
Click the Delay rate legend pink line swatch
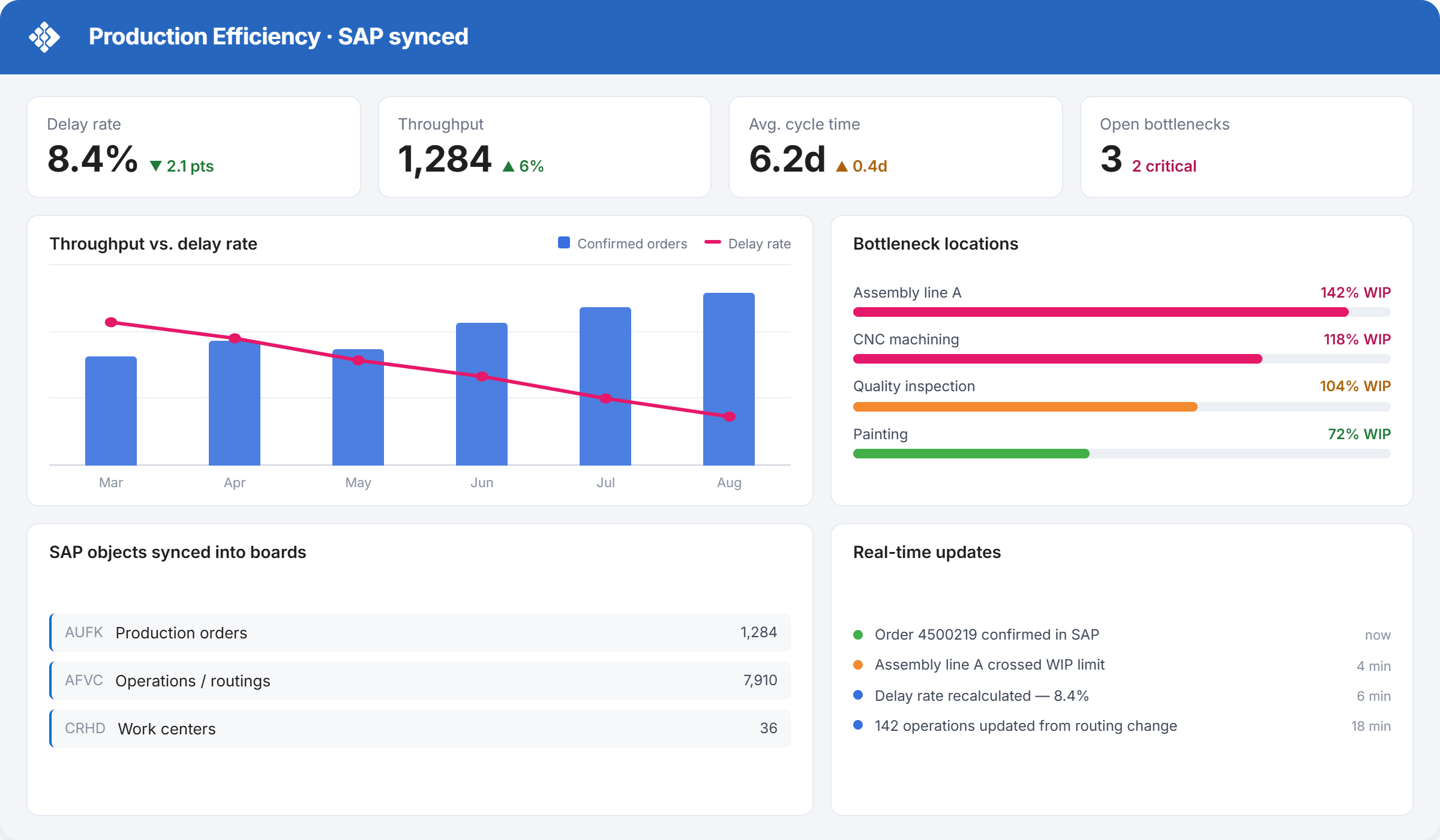(x=713, y=242)
